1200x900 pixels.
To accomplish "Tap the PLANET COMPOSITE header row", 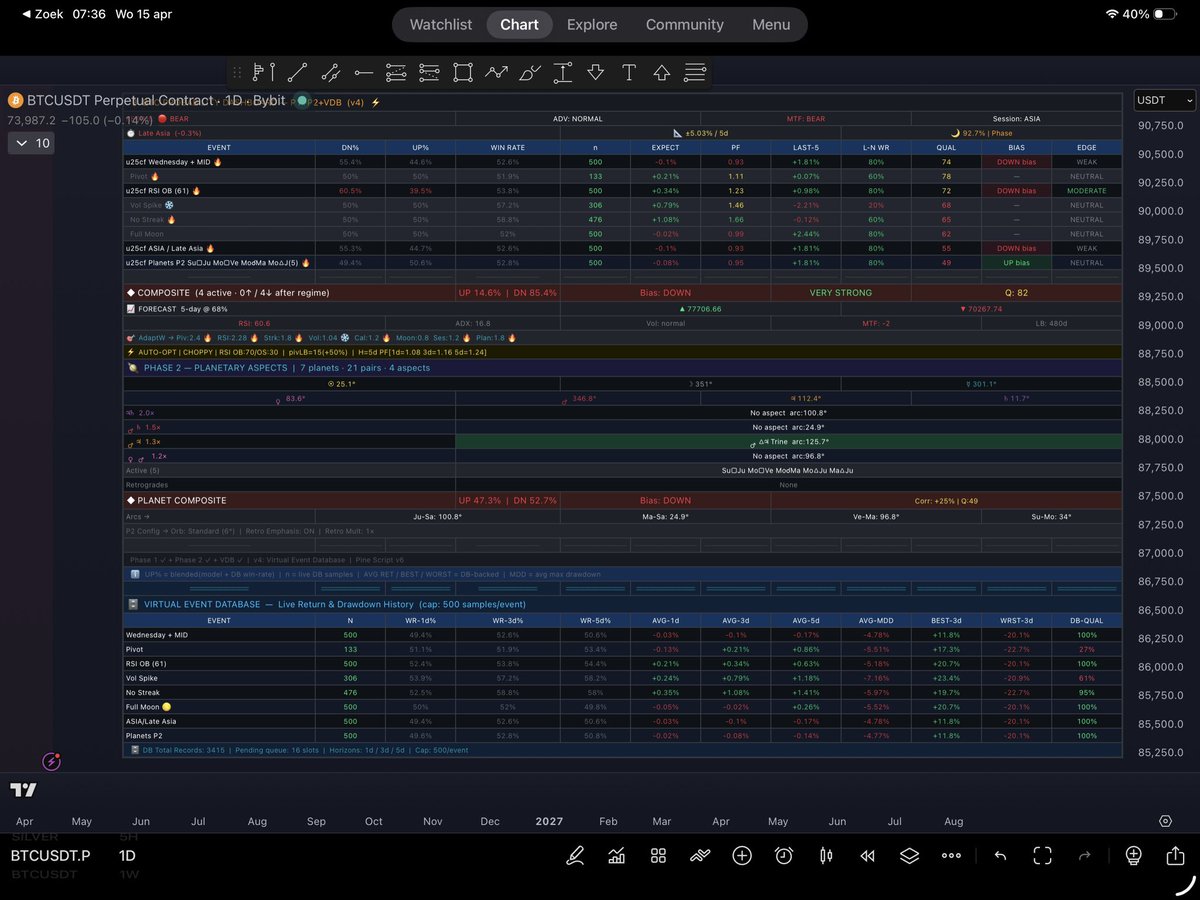I will (x=622, y=500).
